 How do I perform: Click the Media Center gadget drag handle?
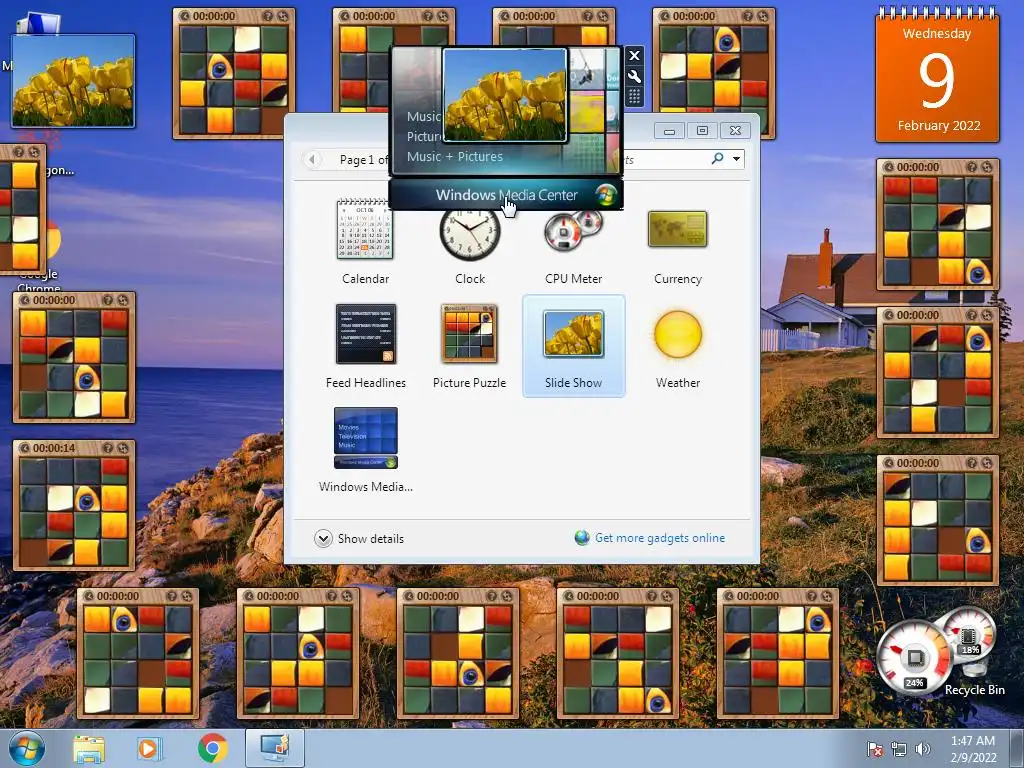[x=634, y=97]
